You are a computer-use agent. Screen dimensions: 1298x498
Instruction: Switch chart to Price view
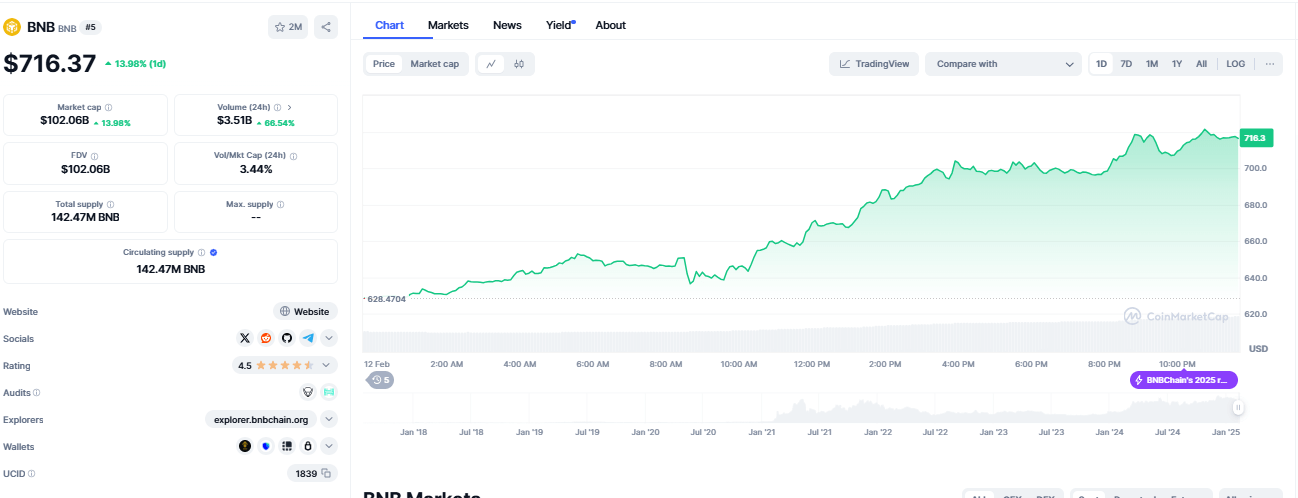(384, 64)
